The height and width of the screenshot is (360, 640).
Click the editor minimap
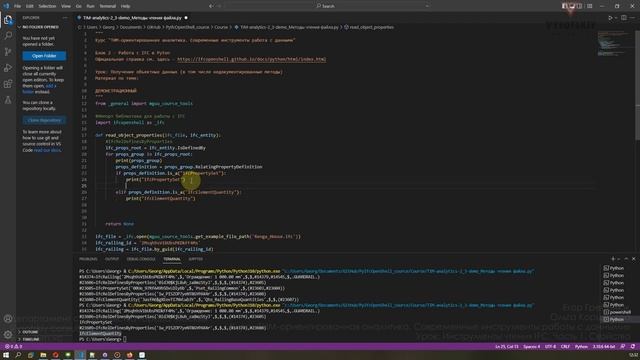[616, 44]
